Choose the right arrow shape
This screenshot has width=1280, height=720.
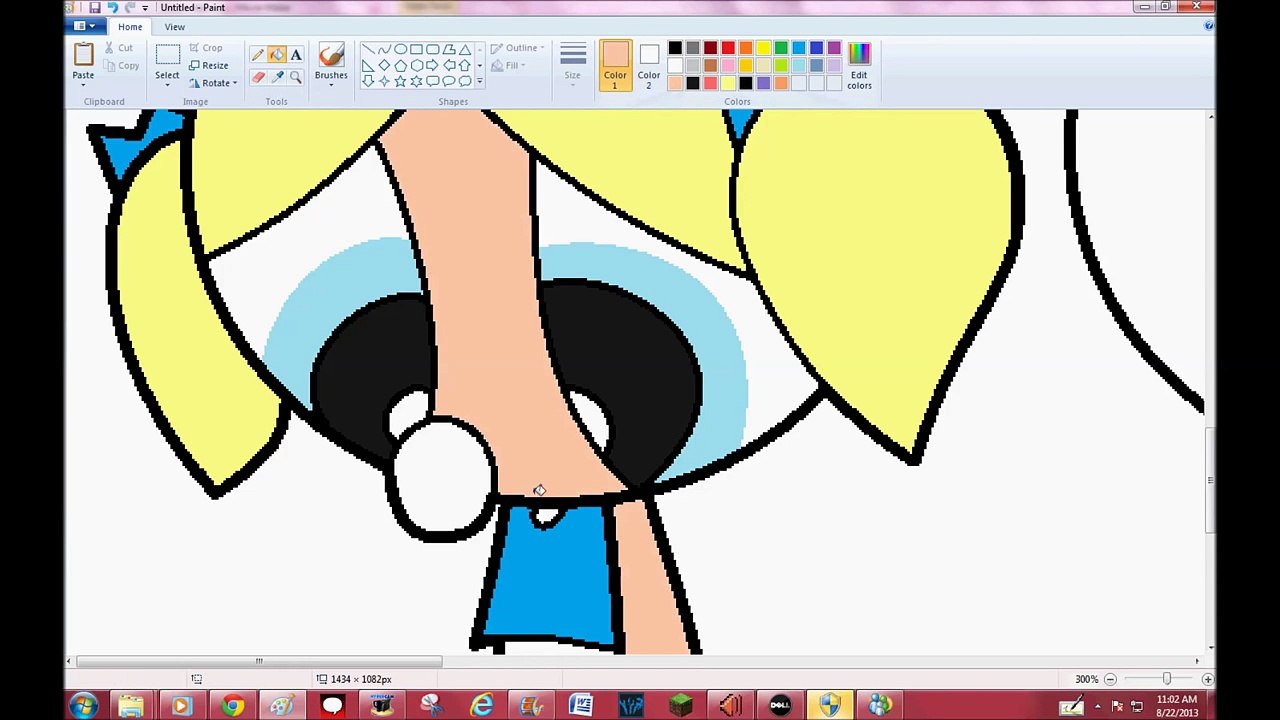432,66
